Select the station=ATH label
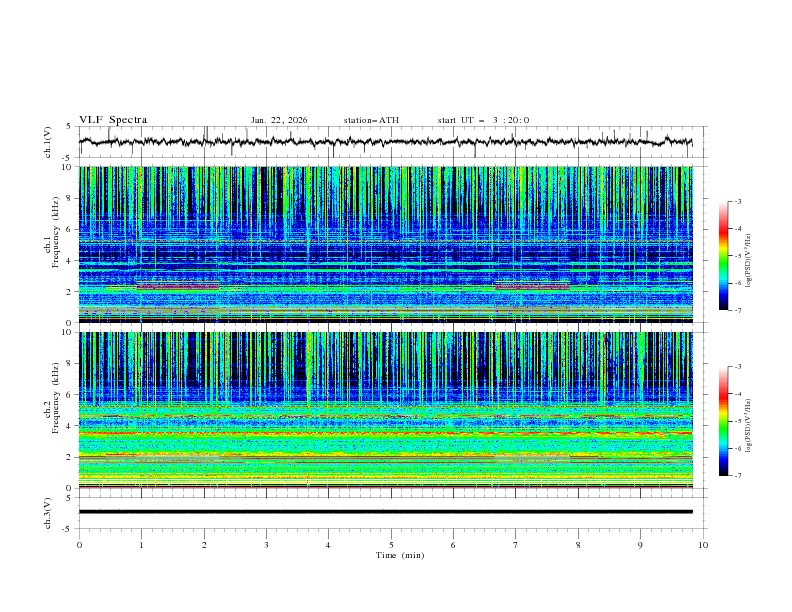The image size is (792, 612). click(371, 120)
